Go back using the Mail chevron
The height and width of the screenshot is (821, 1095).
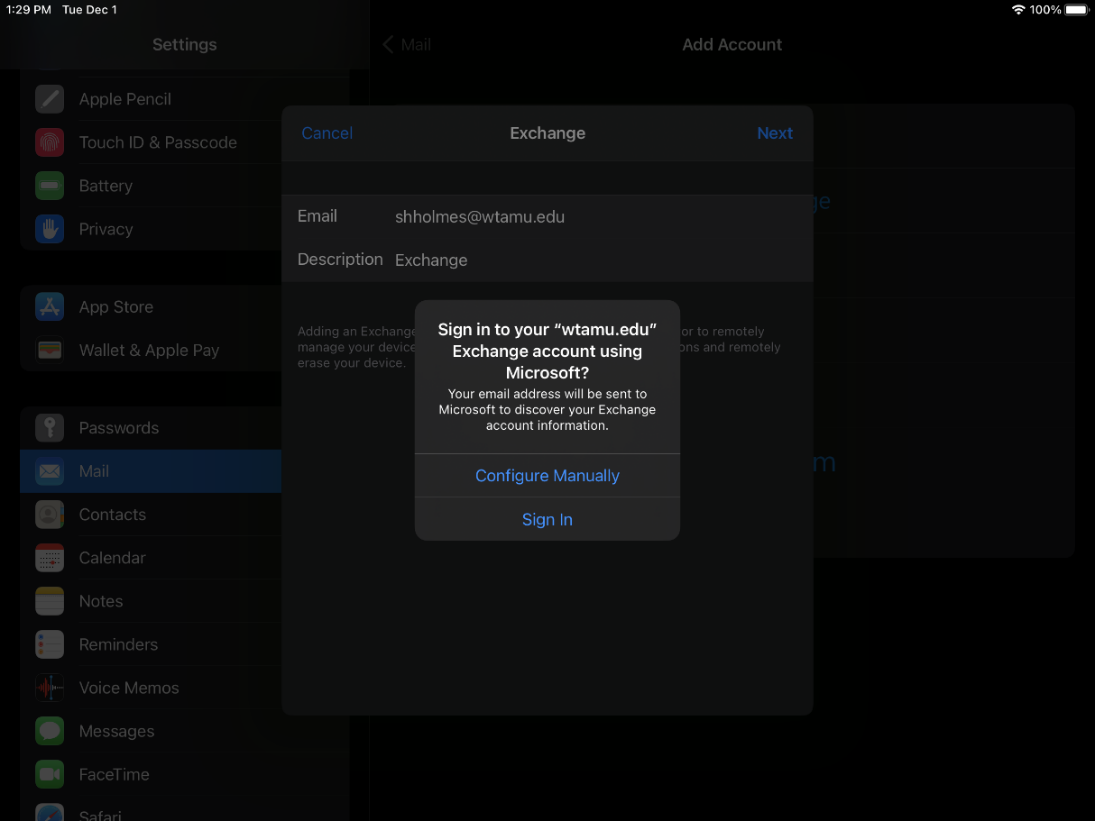[x=388, y=45]
